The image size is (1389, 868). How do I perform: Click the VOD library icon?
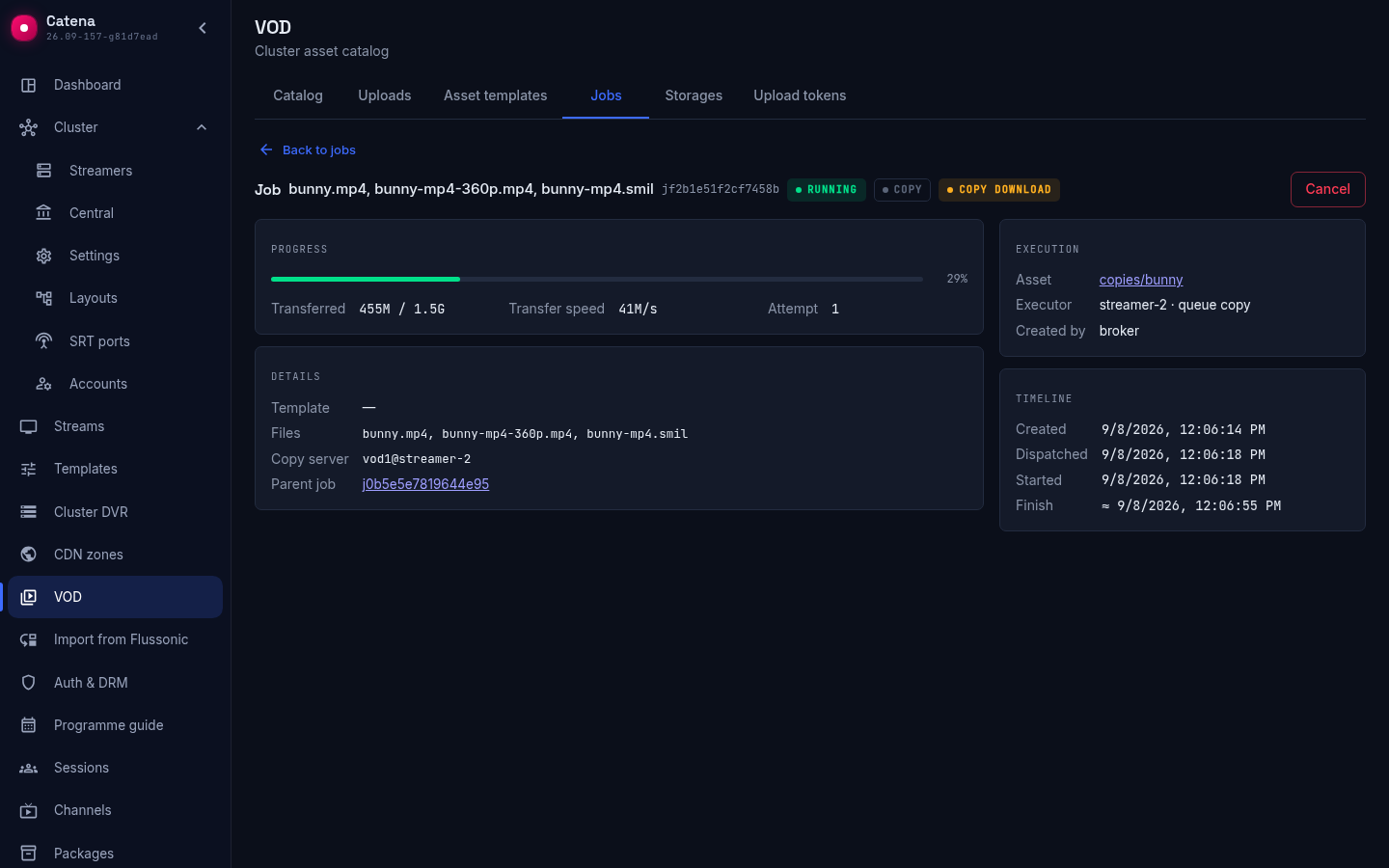coord(29,597)
